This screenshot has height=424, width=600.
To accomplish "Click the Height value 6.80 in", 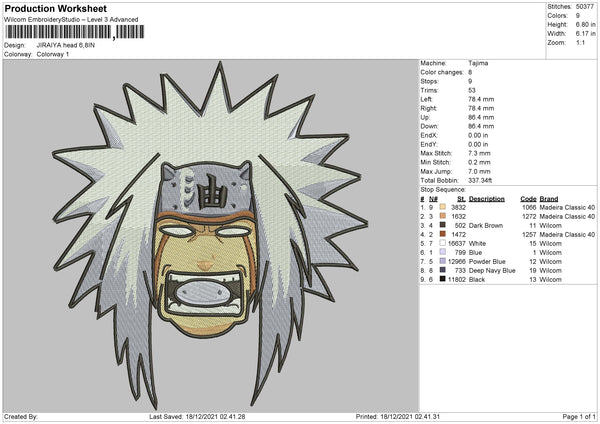I will click(x=585, y=24).
